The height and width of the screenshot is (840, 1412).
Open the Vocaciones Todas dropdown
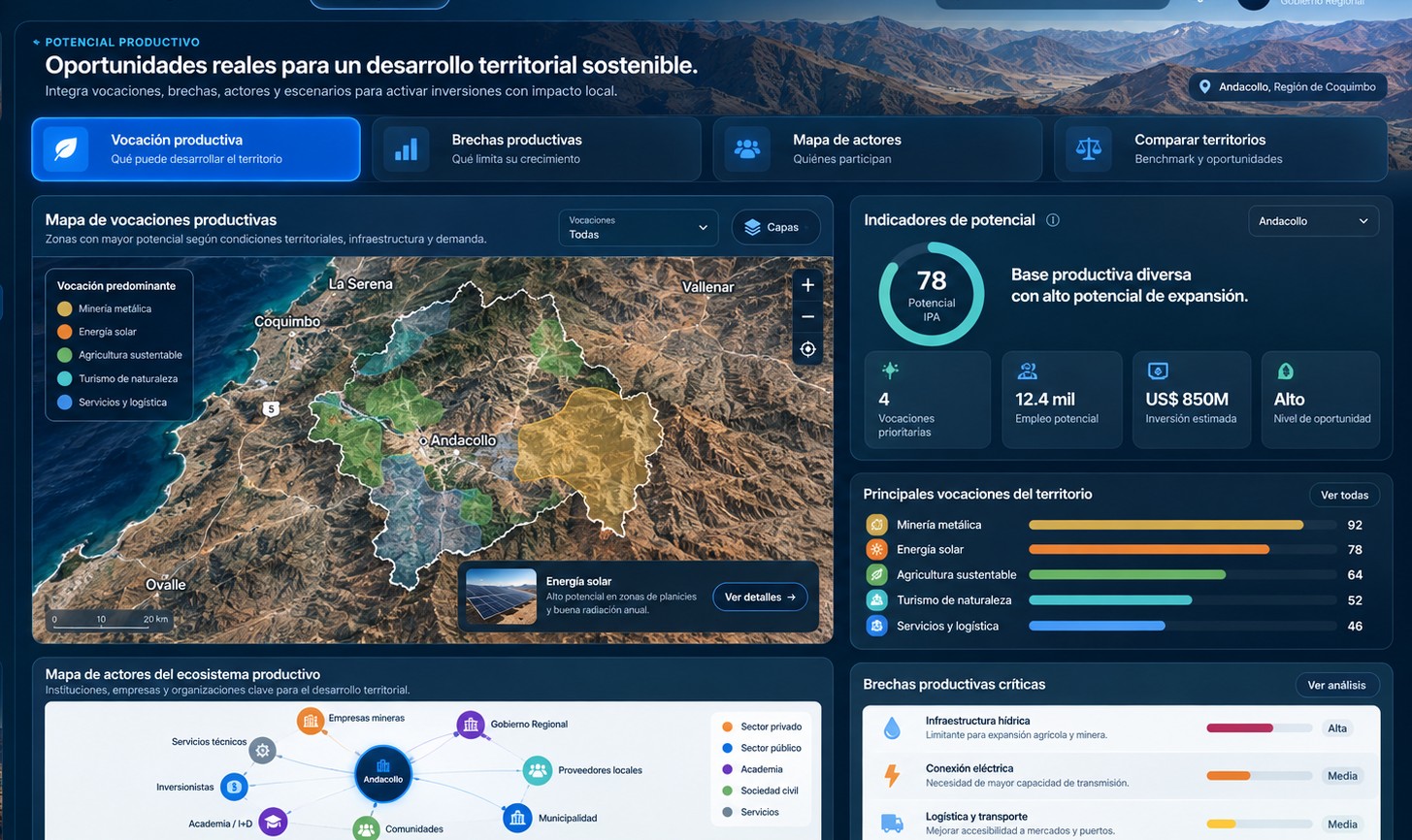point(639,227)
